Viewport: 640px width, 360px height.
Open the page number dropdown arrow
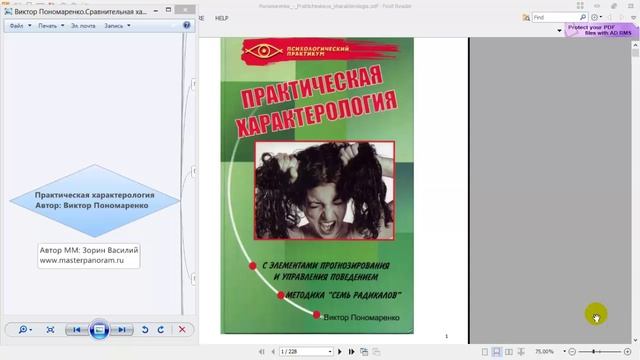tap(330, 351)
